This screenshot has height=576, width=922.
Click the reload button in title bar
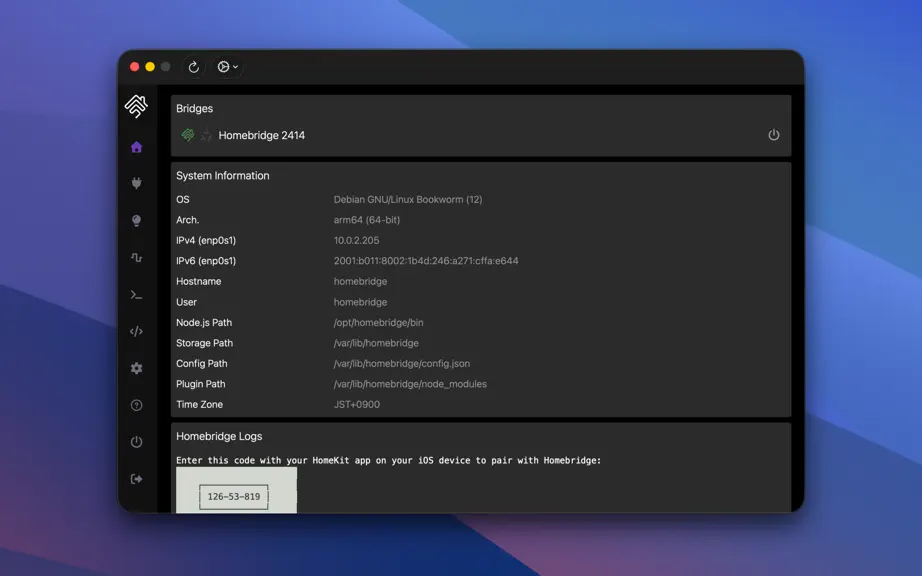point(193,67)
